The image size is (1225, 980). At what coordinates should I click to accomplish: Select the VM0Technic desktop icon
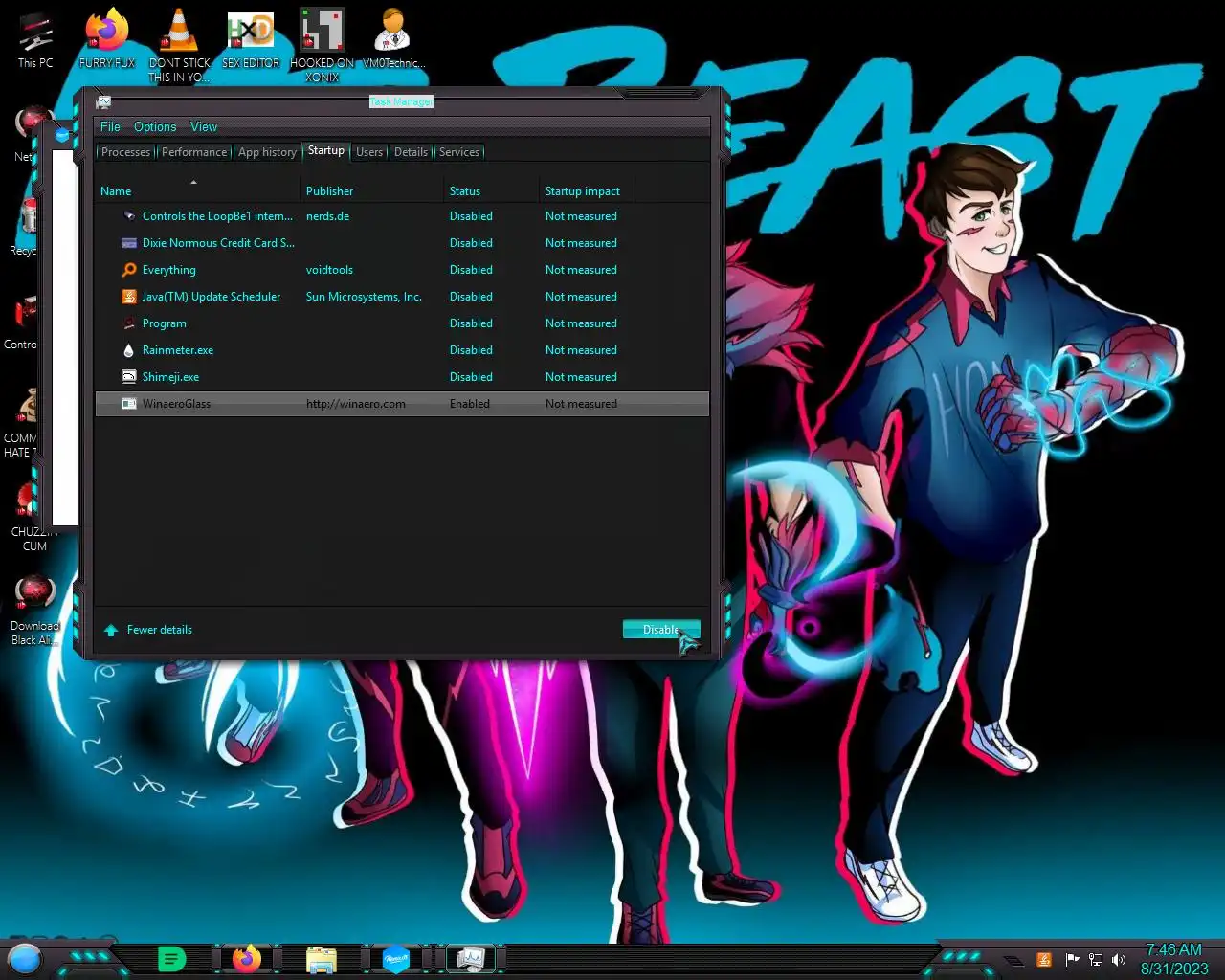tap(393, 31)
